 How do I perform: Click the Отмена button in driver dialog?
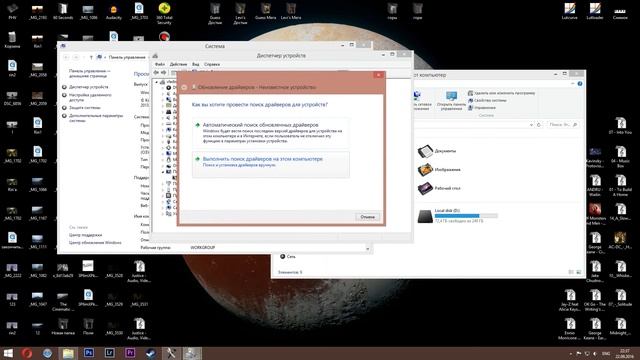point(367,217)
